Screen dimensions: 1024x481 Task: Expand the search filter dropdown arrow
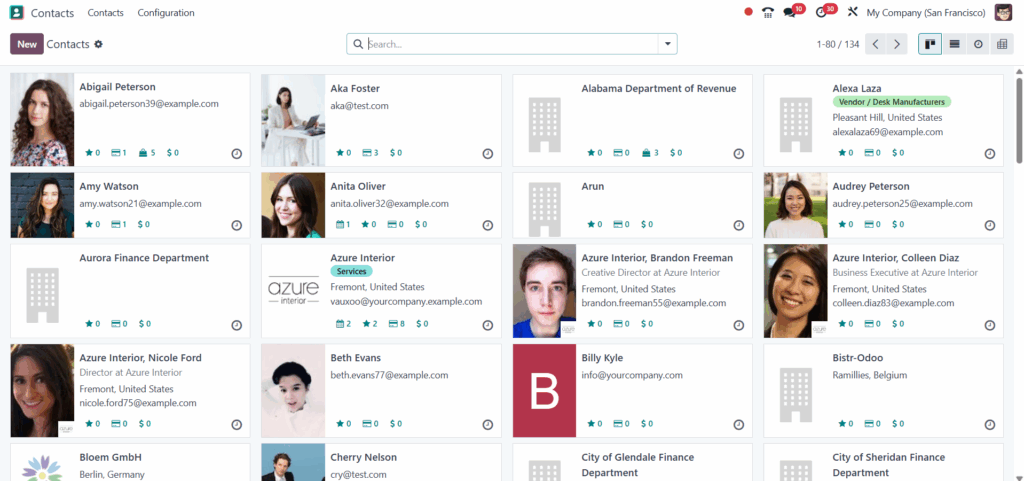pyautogui.click(x=667, y=44)
